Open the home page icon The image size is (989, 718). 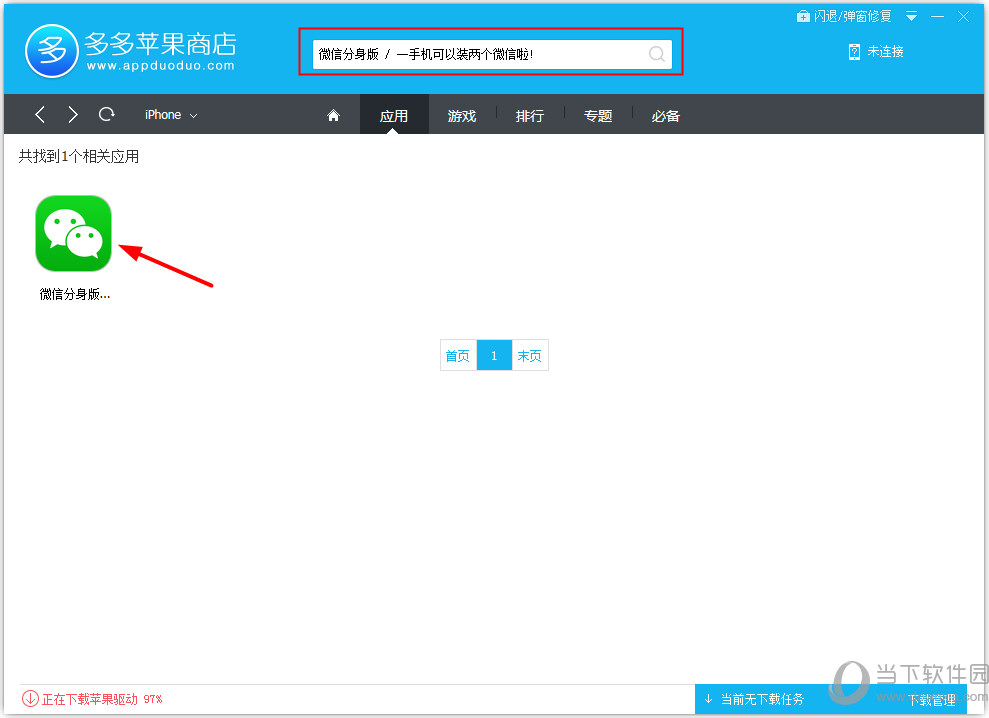click(x=334, y=116)
